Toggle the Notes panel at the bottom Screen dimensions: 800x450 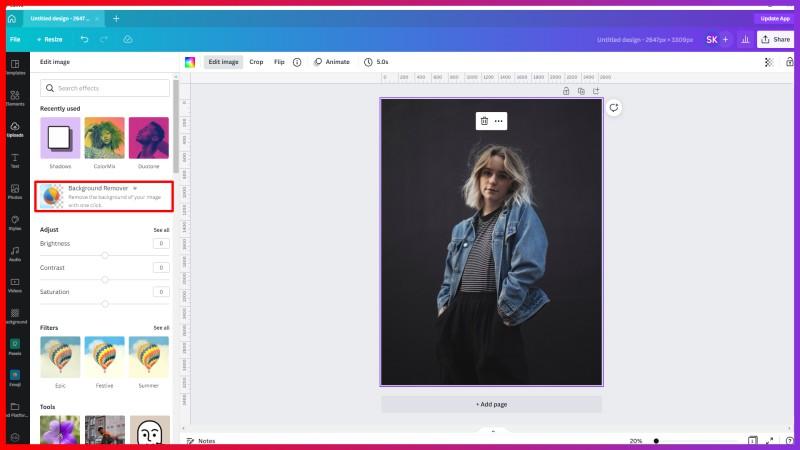200,440
